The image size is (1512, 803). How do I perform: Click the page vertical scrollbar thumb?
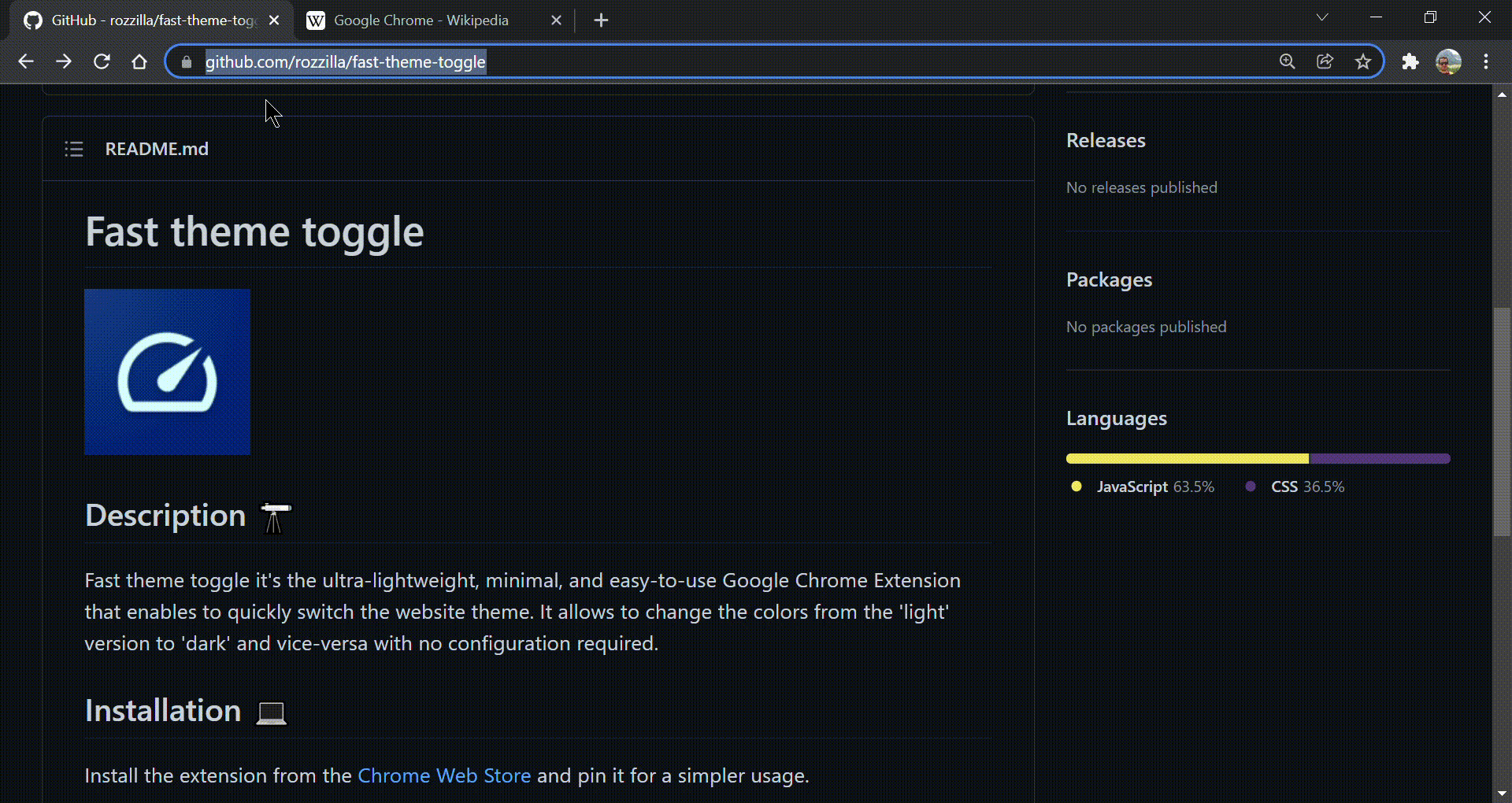(x=1503, y=421)
